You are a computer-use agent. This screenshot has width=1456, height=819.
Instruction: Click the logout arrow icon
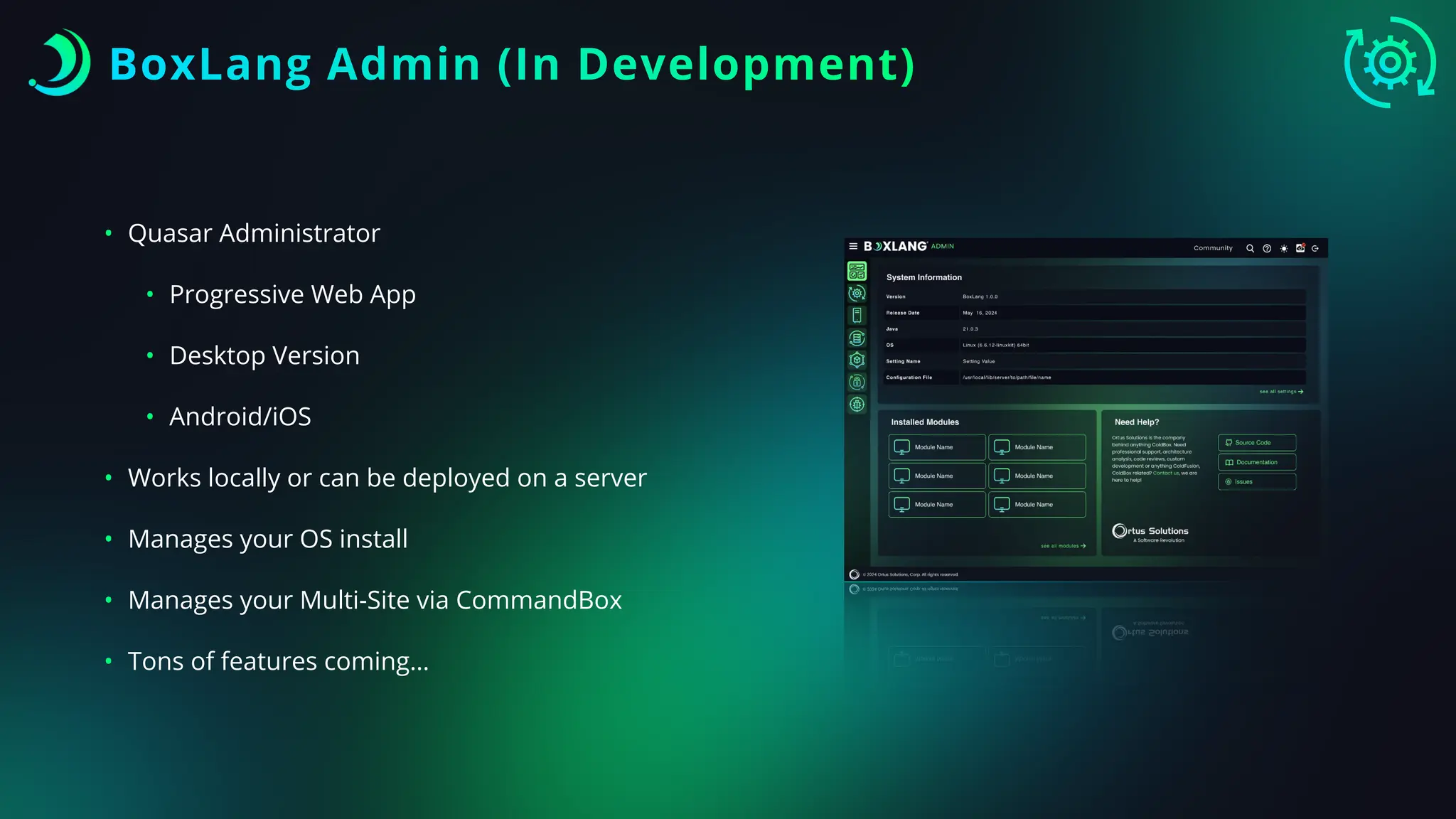click(1315, 248)
